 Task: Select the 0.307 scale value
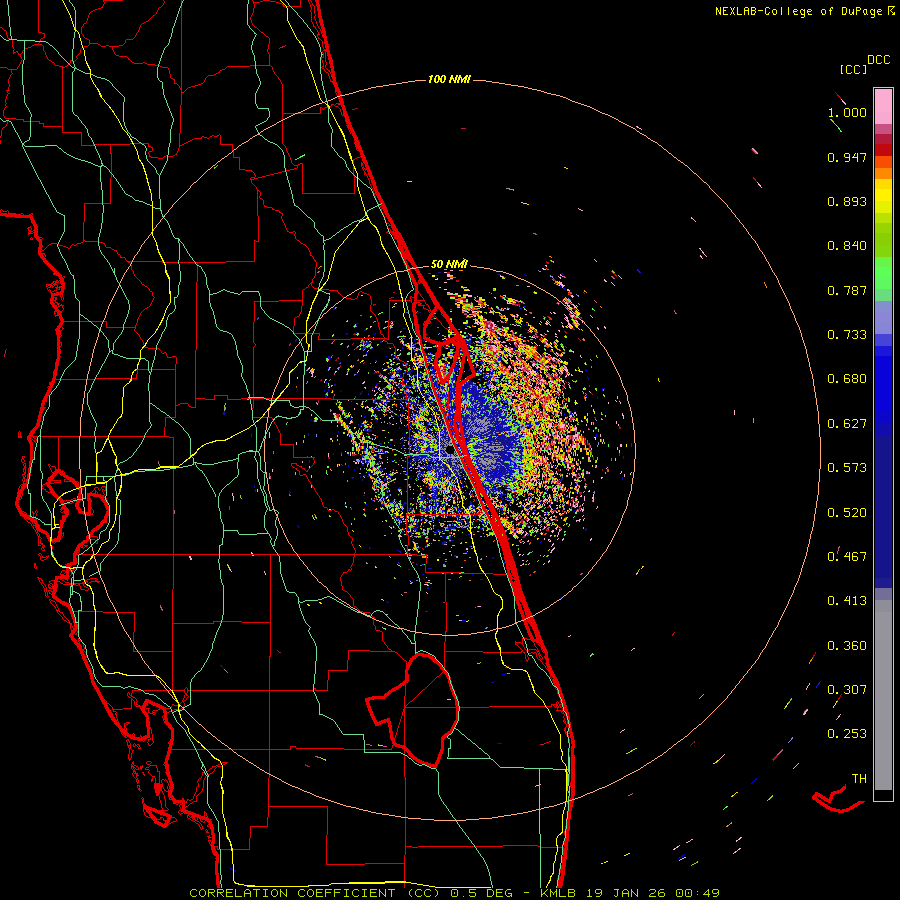tap(847, 690)
